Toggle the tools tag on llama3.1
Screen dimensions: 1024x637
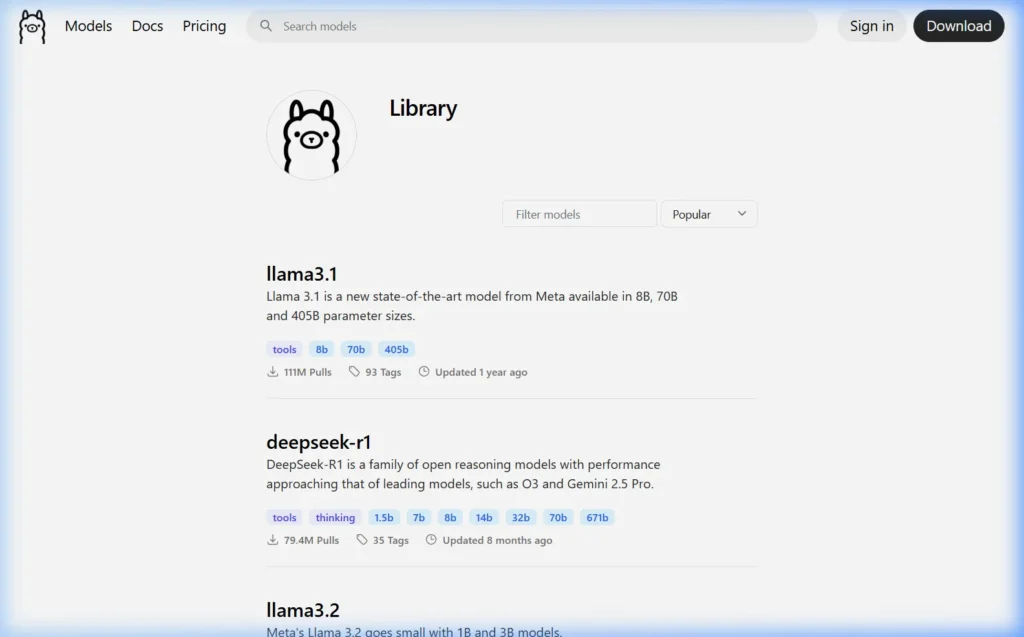click(x=283, y=349)
